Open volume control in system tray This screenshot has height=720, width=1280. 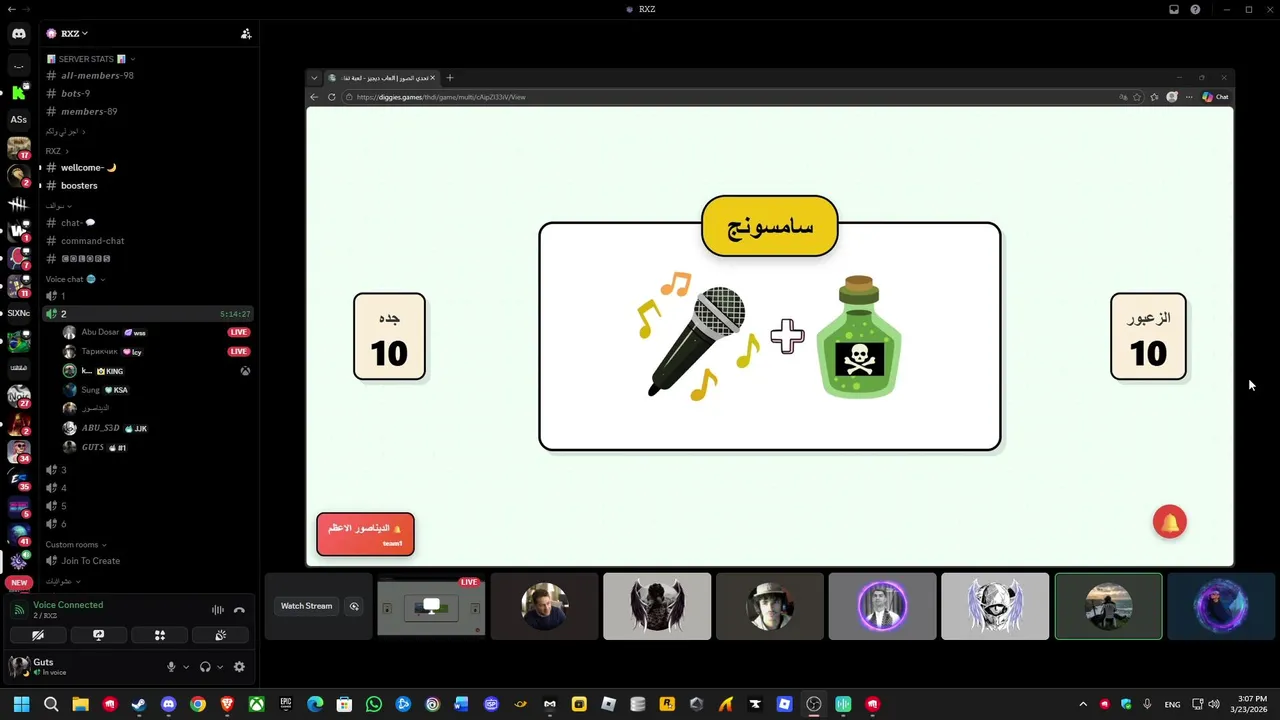(1215, 704)
